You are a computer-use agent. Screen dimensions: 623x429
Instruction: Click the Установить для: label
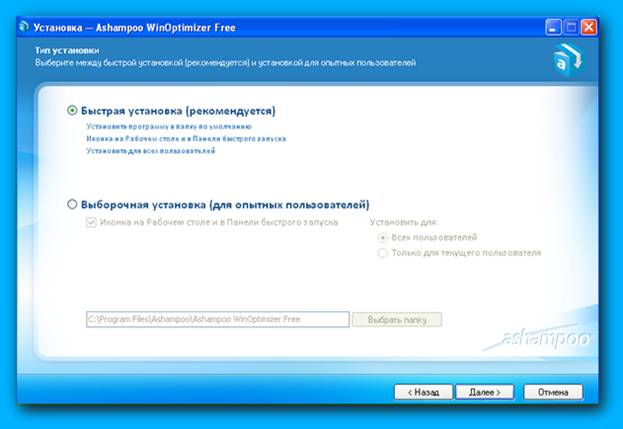[404, 222]
